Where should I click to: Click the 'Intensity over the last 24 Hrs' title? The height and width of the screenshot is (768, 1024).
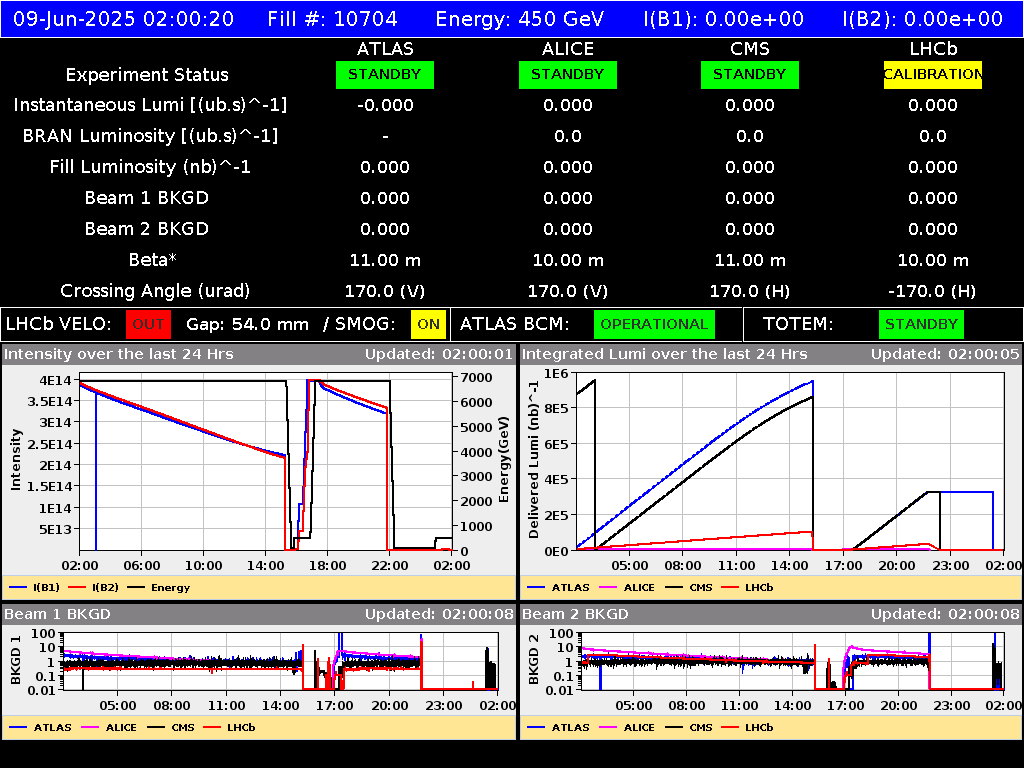point(118,355)
